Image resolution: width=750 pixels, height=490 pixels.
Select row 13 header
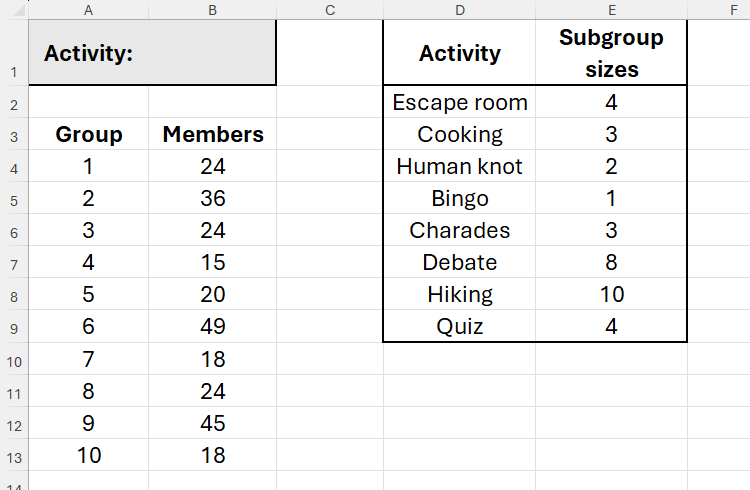click(x=14, y=456)
